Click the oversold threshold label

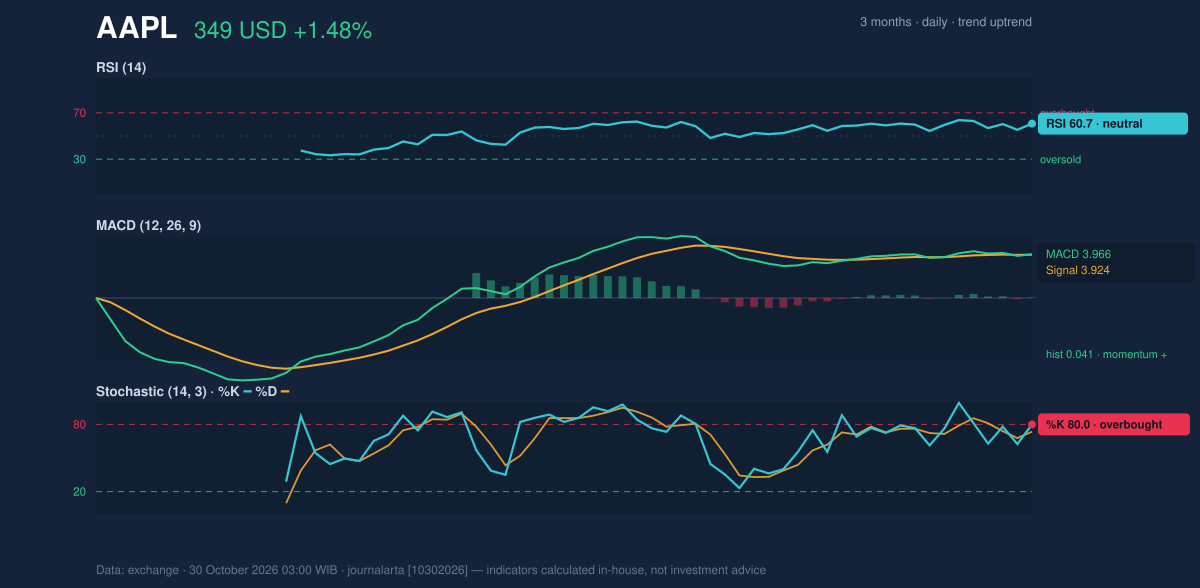[x=1060, y=159]
